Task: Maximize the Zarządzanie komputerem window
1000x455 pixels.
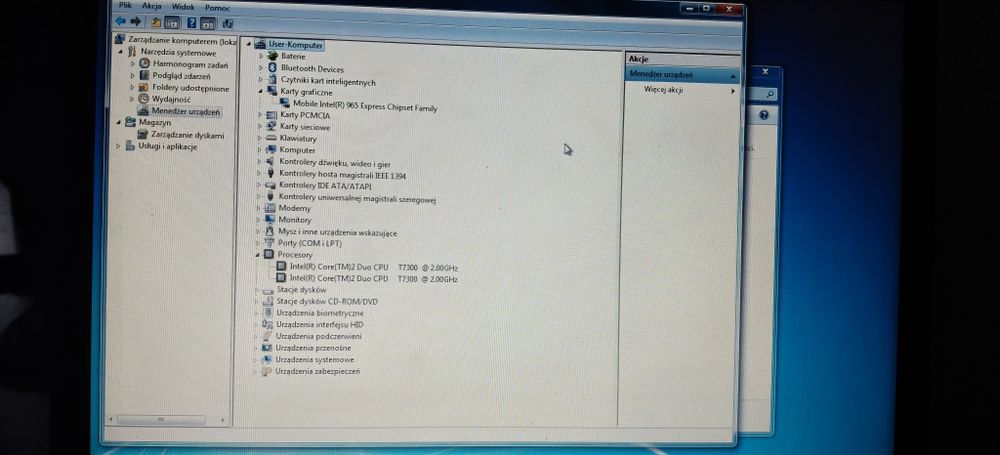Action: [x=706, y=8]
